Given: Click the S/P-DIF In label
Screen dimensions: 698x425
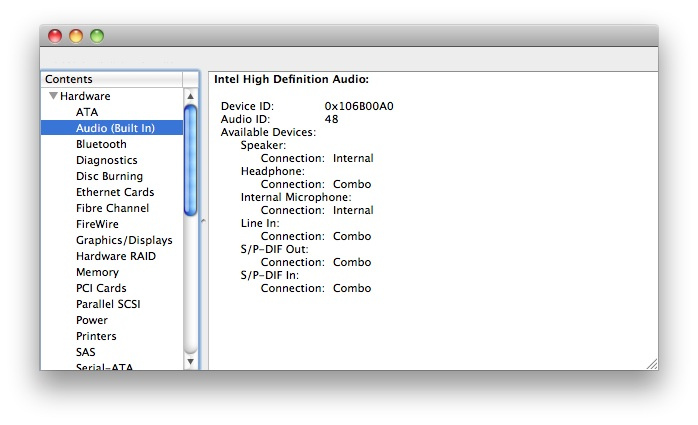Looking at the screenshot, I should coord(269,275).
